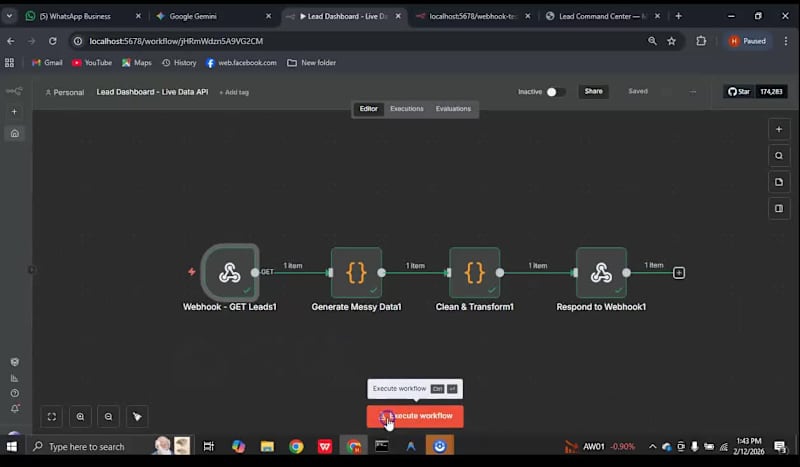Image resolution: width=800 pixels, height=467 pixels.
Task: Reload the current page
Action: 53,41
